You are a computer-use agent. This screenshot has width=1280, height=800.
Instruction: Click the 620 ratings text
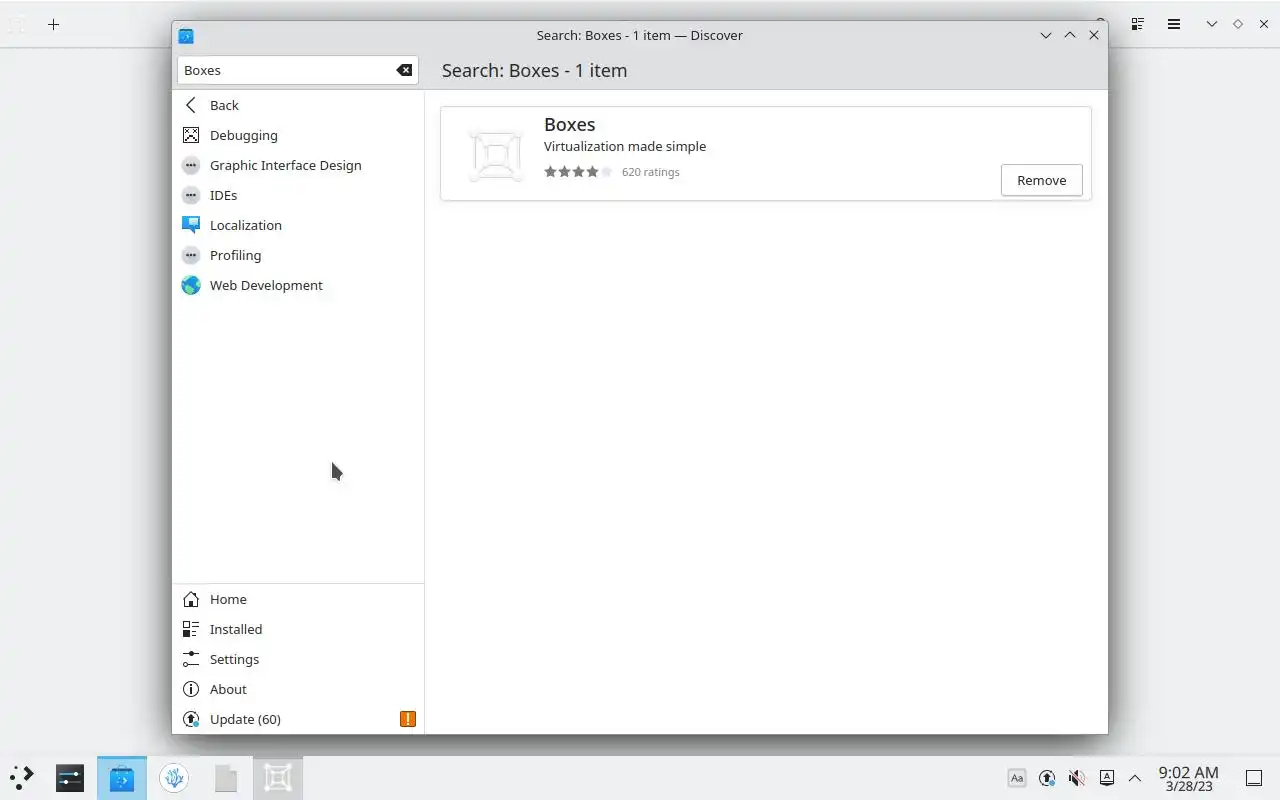pyautogui.click(x=650, y=172)
